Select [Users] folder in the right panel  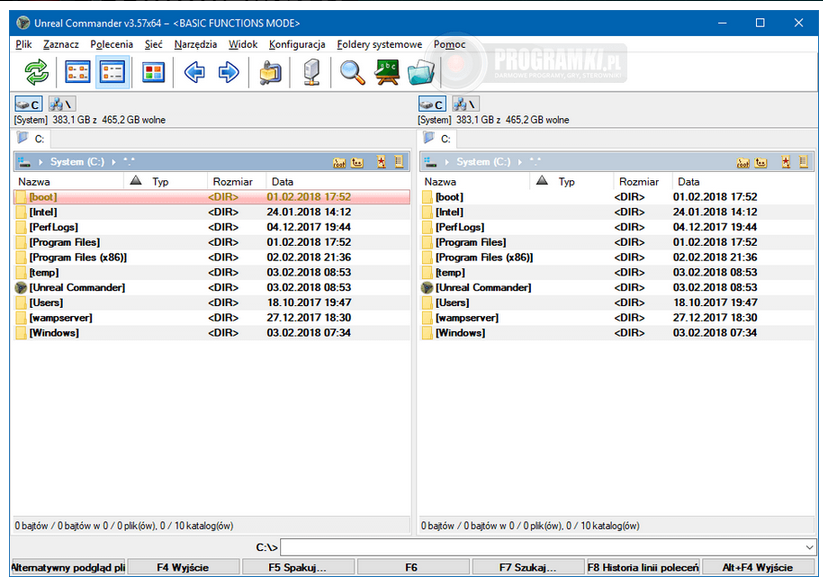[617, 302]
